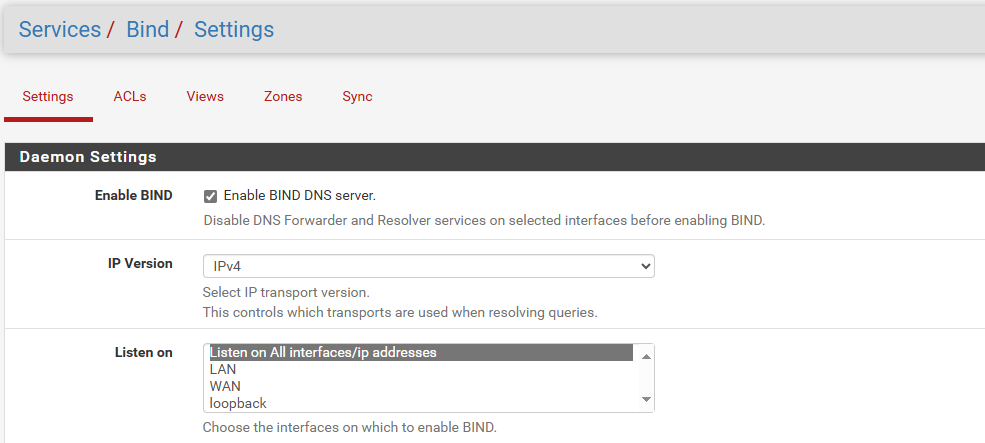Open the Views tab
This screenshot has height=443, width=985.
point(205,97)
